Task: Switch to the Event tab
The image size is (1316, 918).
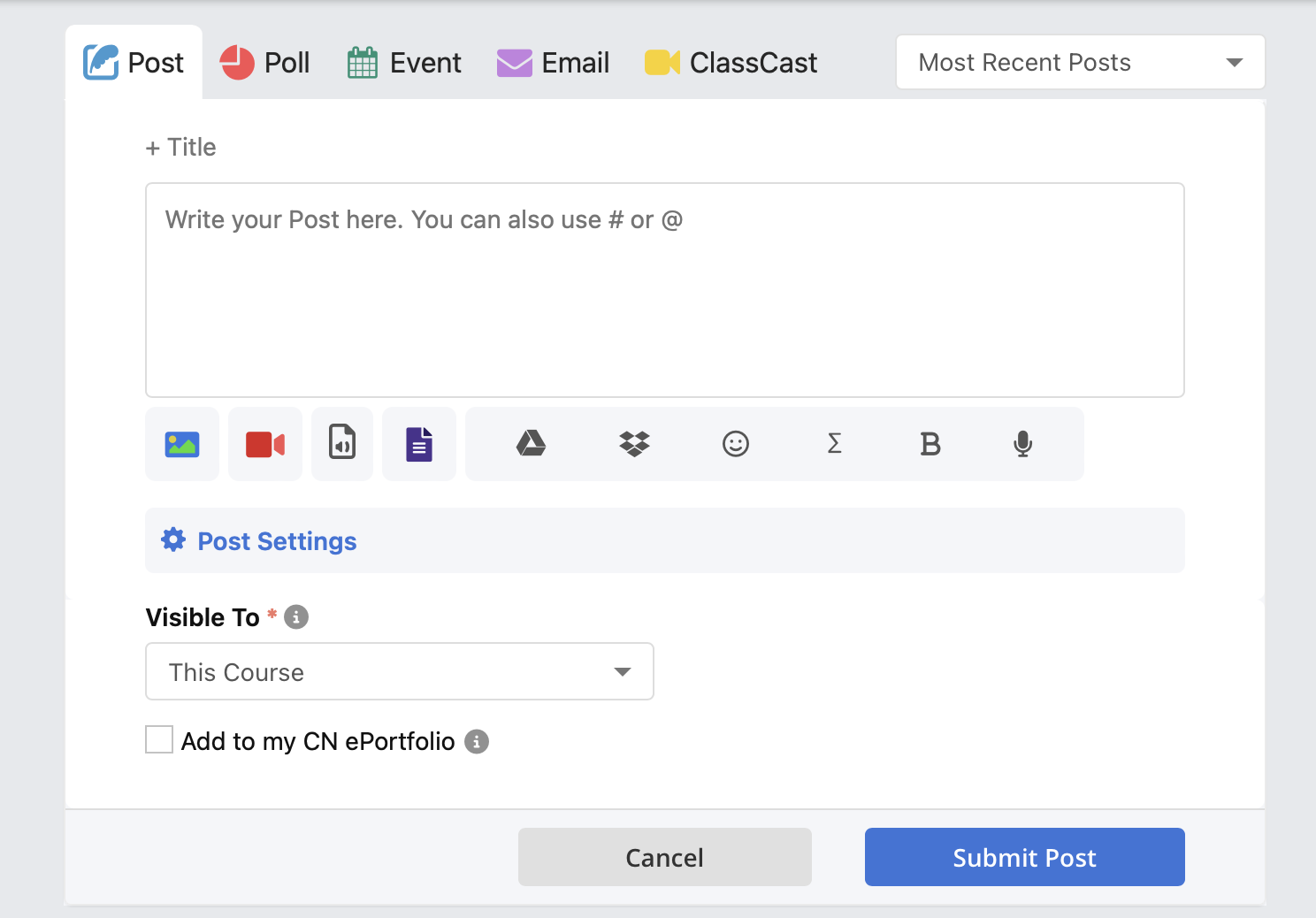Action: pyautogui.click(x=404, y=62)
